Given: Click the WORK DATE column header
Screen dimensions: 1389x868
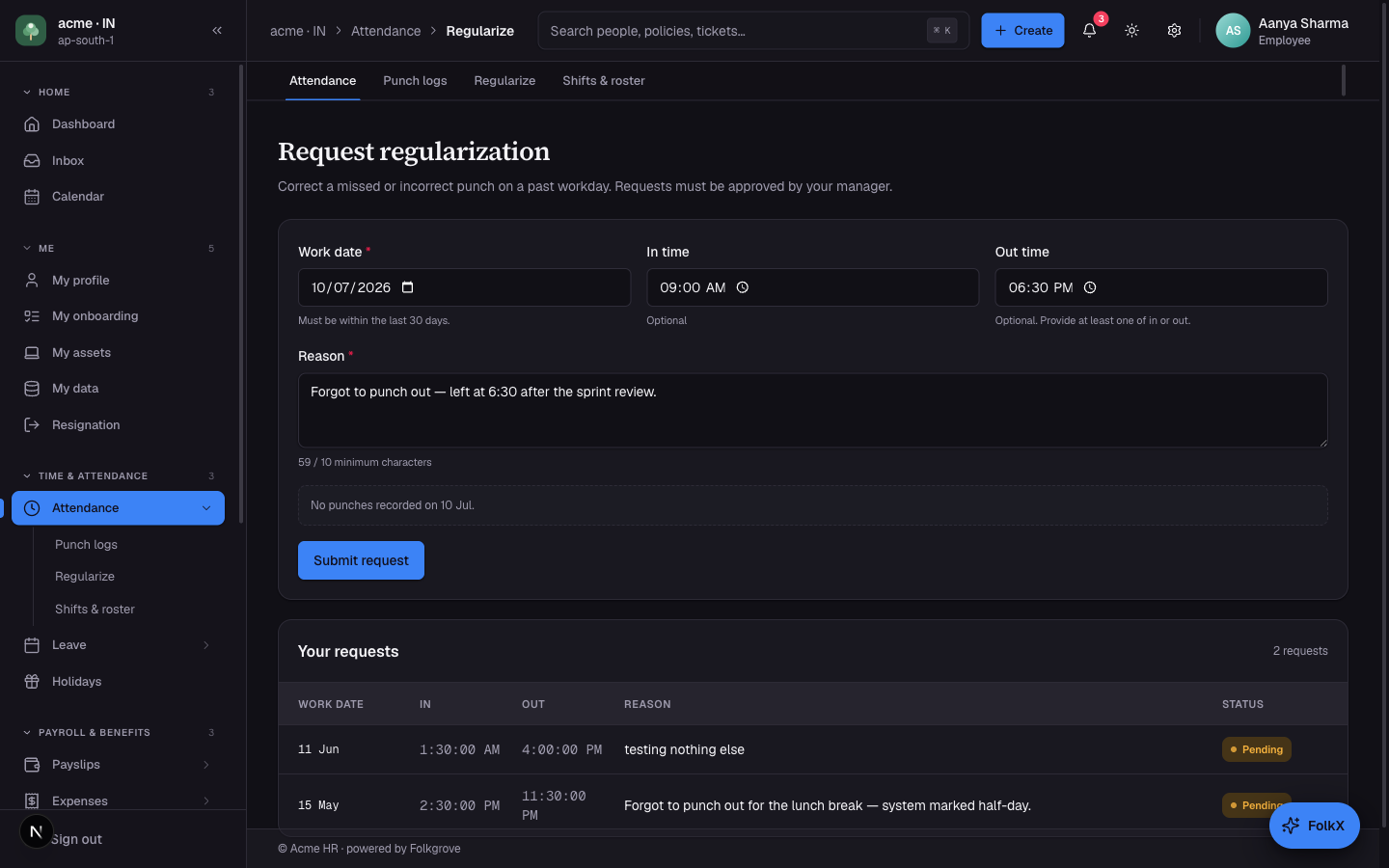Looking at the screenshot, I should pos(331,704).
